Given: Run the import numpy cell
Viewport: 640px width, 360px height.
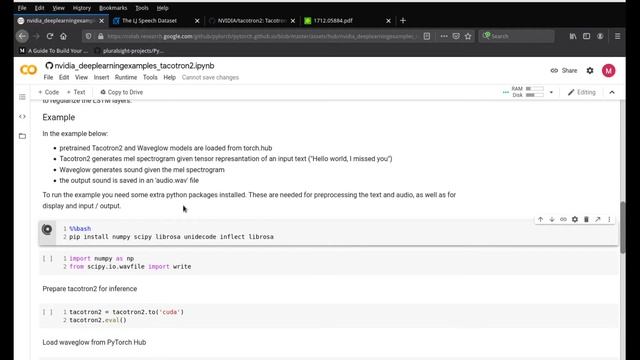Looking at the screenshot, I should [x=48, y=258].
